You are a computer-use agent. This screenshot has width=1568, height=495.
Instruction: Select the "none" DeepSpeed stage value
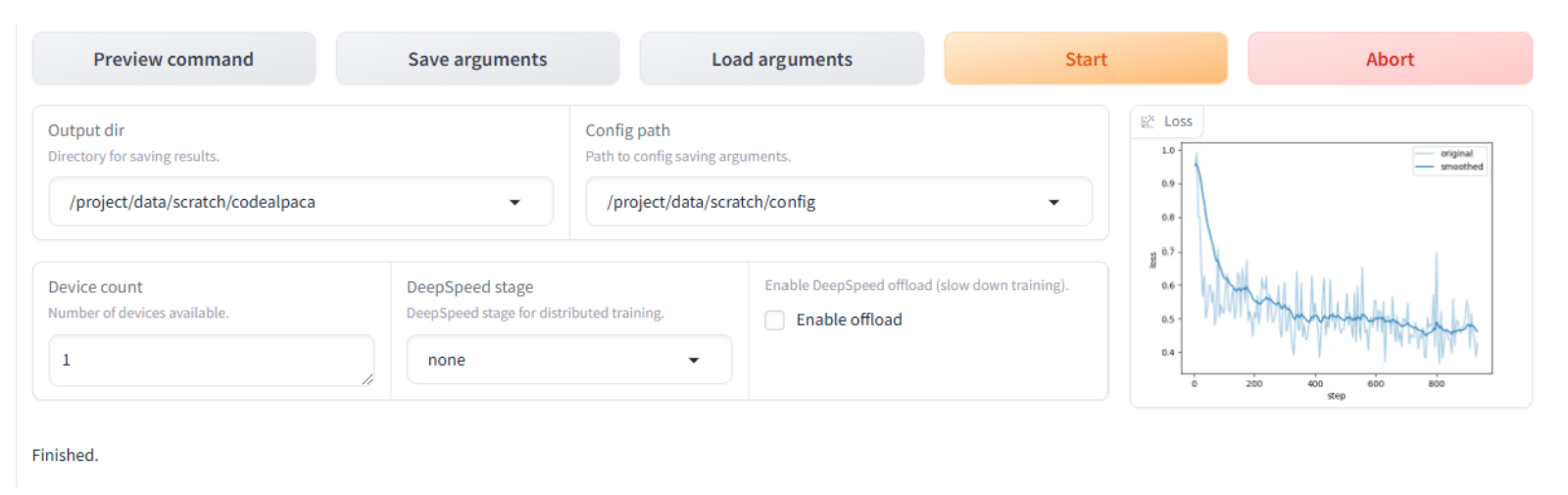[x=447, y=361]
